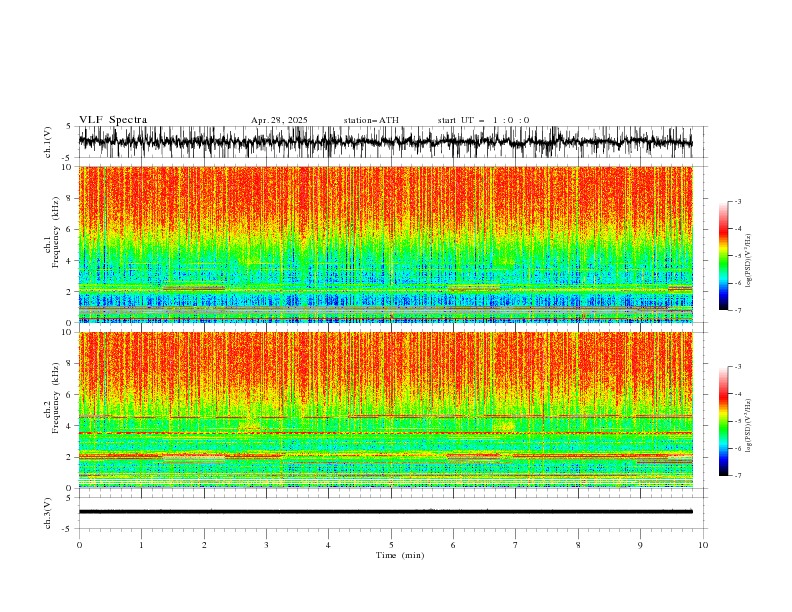
Task: Click the 'ch.1(V)' axis label
Action: click(48, 142)
